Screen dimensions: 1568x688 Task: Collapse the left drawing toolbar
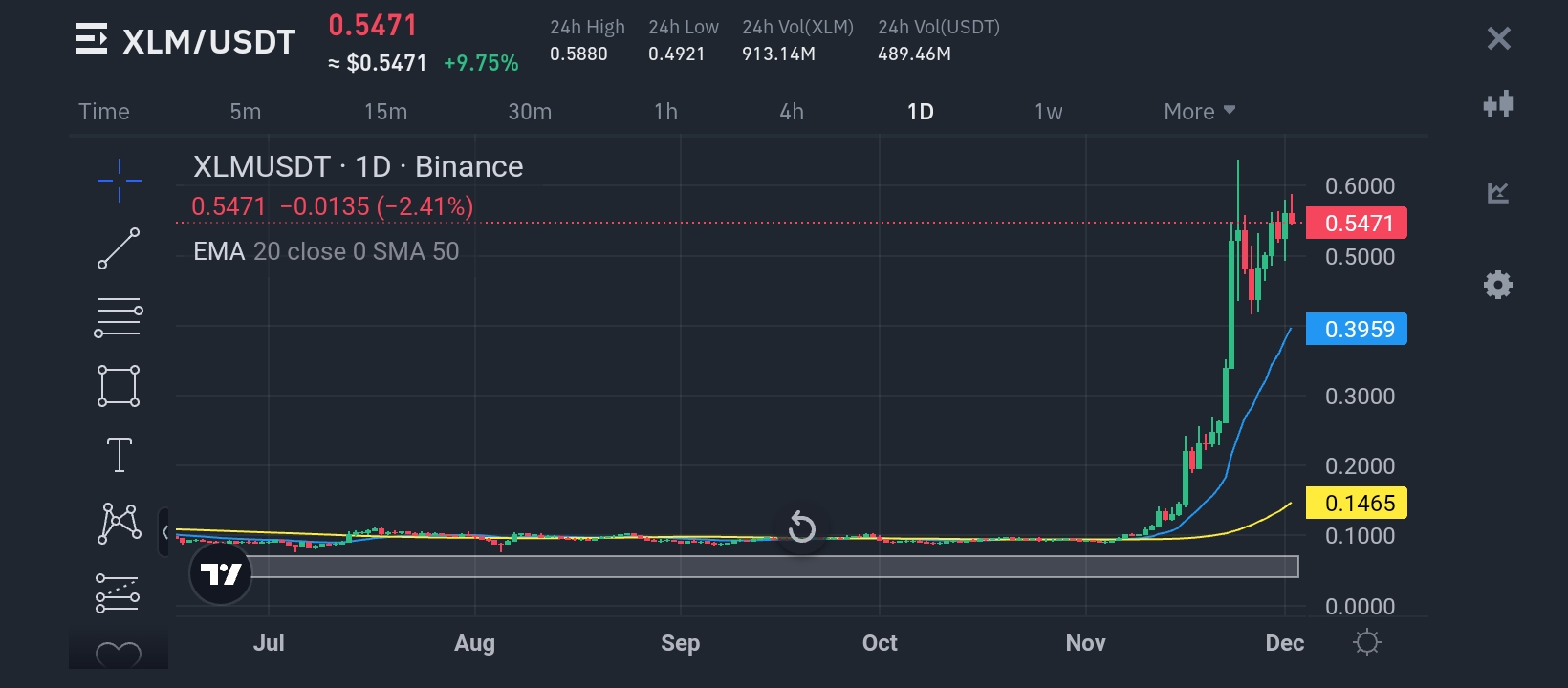(164, 532)
